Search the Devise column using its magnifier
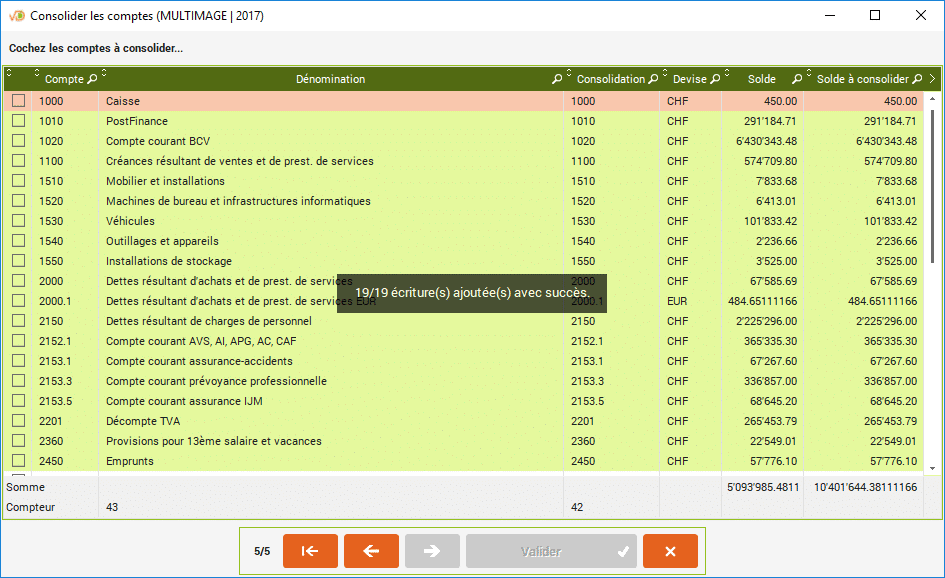 [715, 79]
